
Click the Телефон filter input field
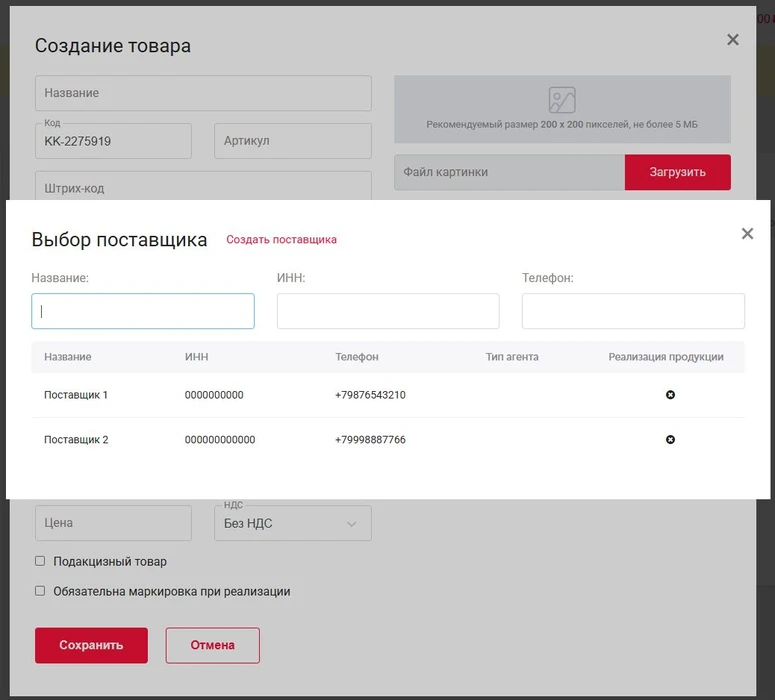tap(633, 311)
